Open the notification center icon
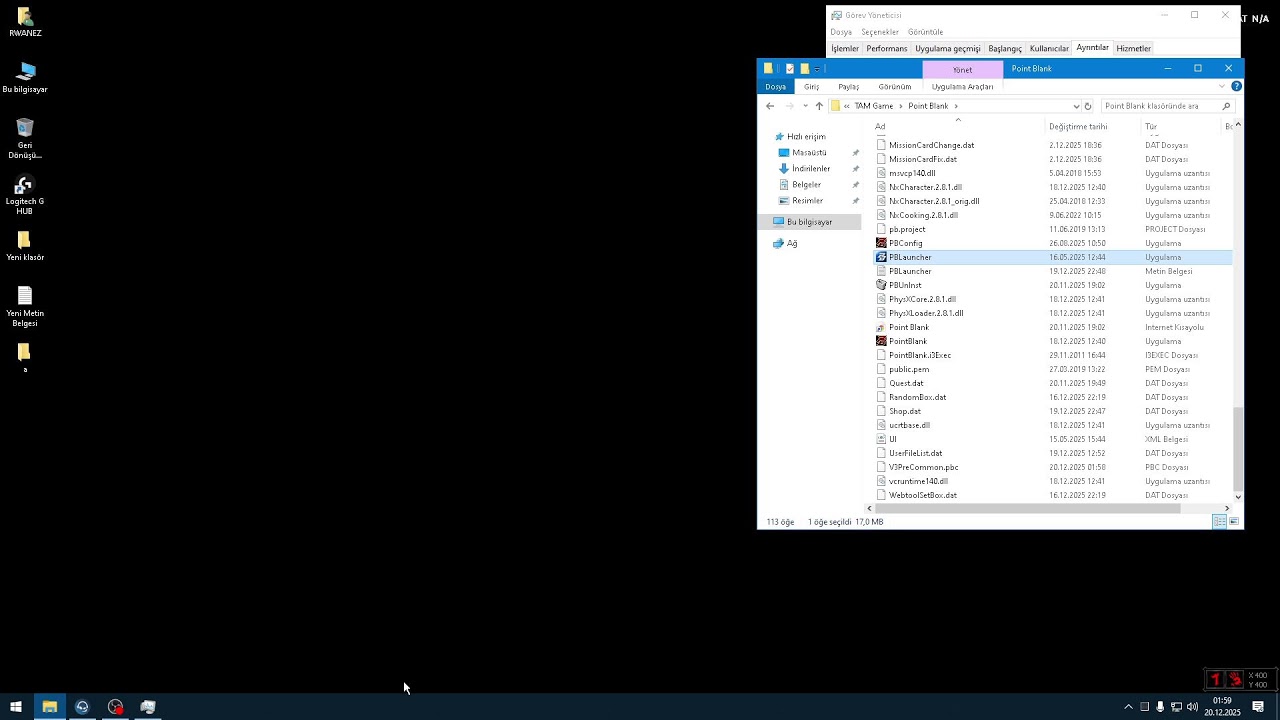1280x720 pixels. pos(1258,707)
